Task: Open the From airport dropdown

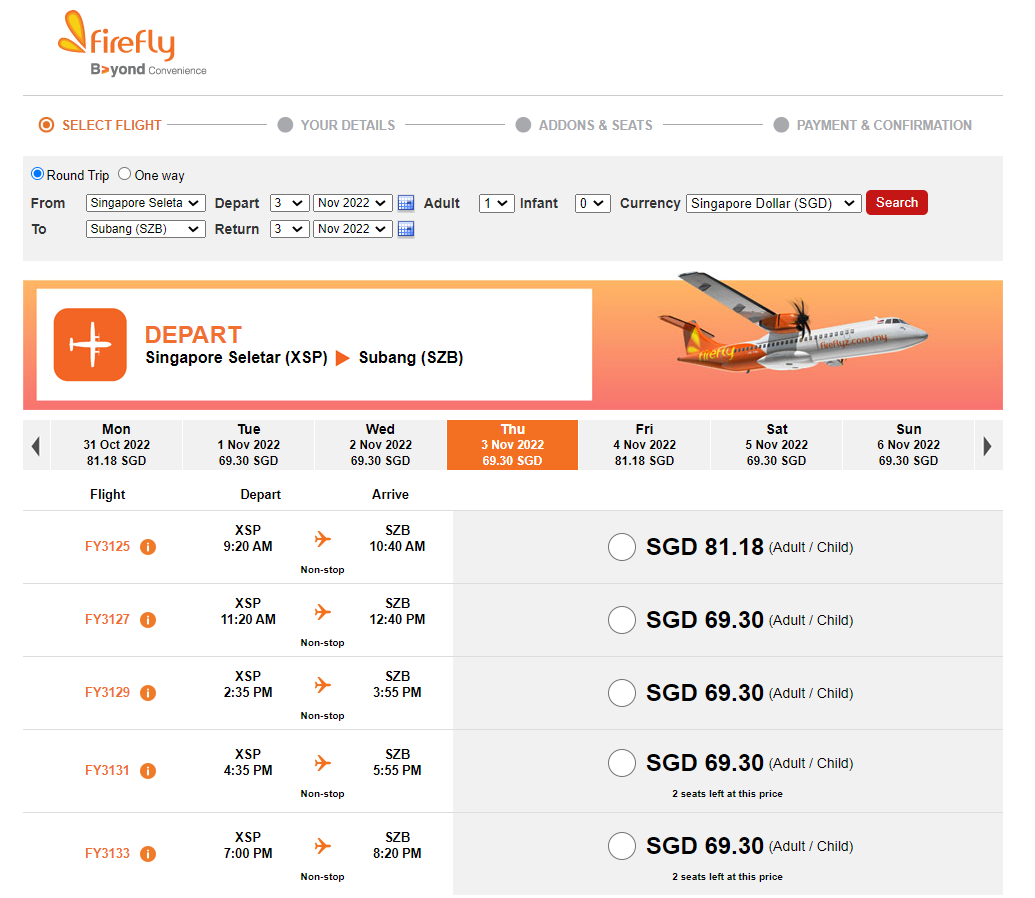Action: coord(145,203)
